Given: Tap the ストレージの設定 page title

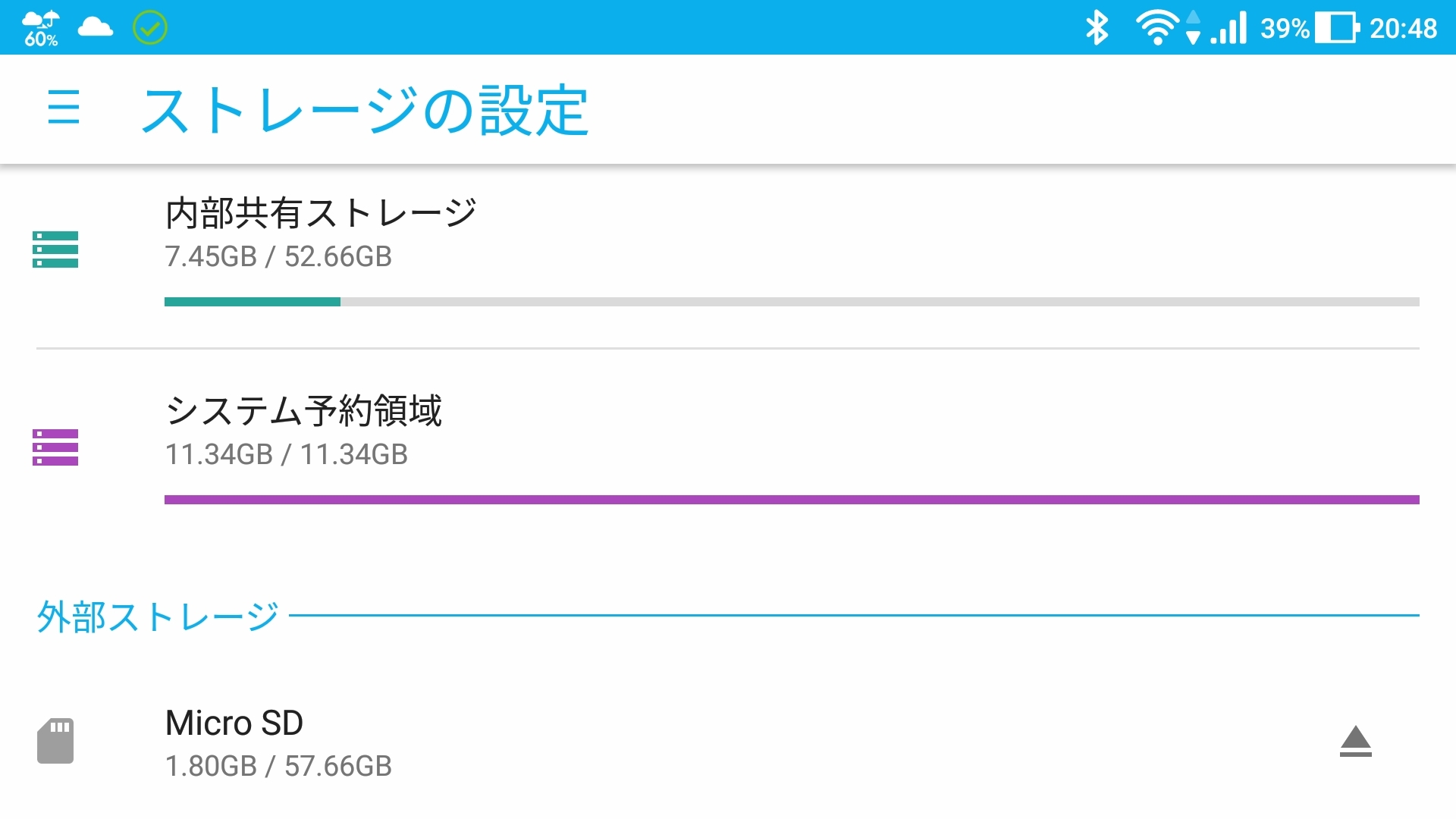Looking at the screenshot, I should pyautogui.click(x=365, y=110).
